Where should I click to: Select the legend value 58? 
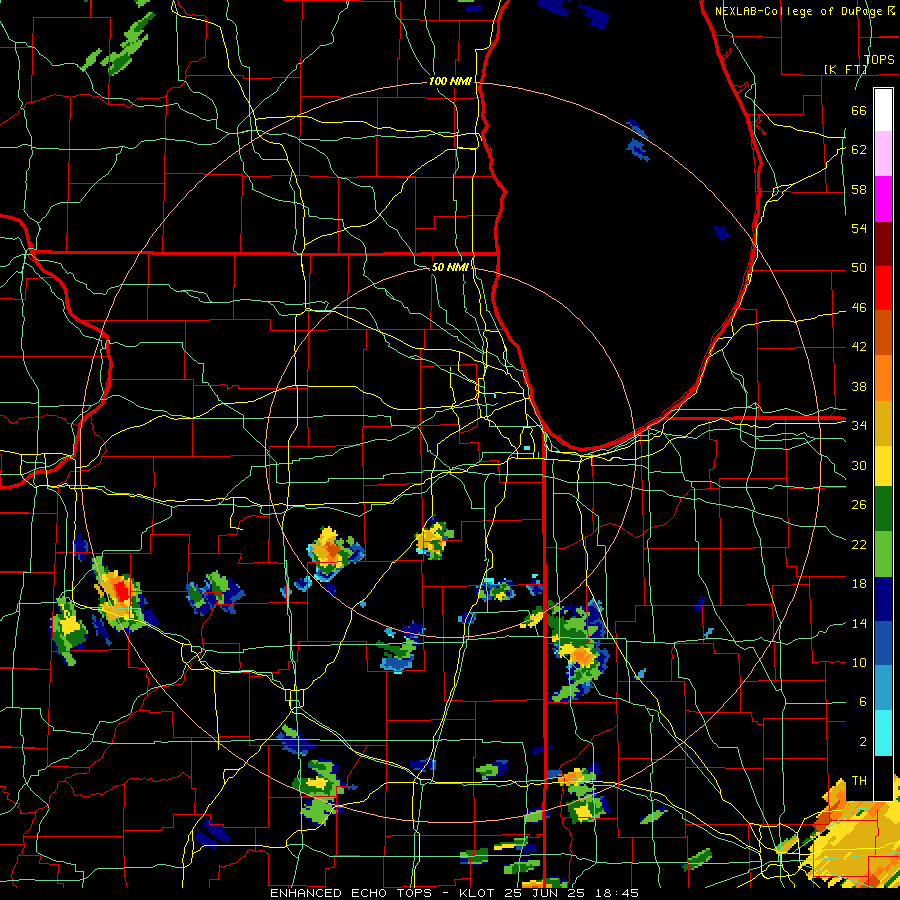click(x=859, y=189)
